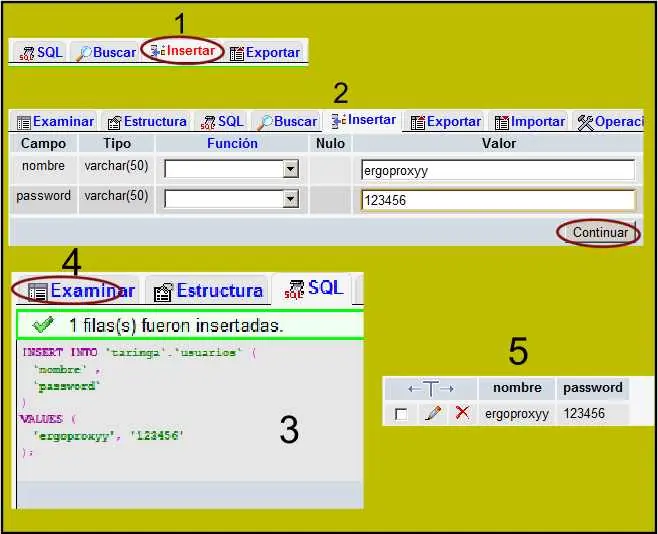Click the Exportar icon in the four-tab strip
Screen dimensions: 658x534
coord(237,54)
